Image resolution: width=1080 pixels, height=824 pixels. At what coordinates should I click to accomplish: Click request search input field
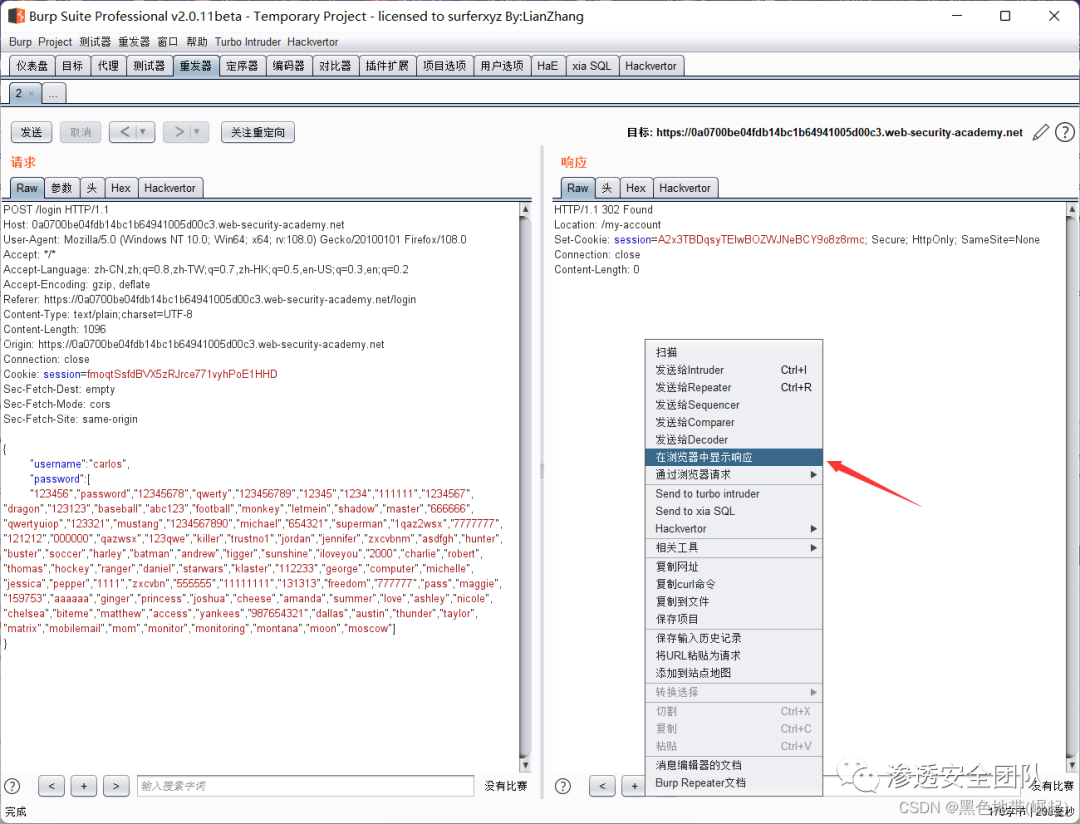coord(305,786)
